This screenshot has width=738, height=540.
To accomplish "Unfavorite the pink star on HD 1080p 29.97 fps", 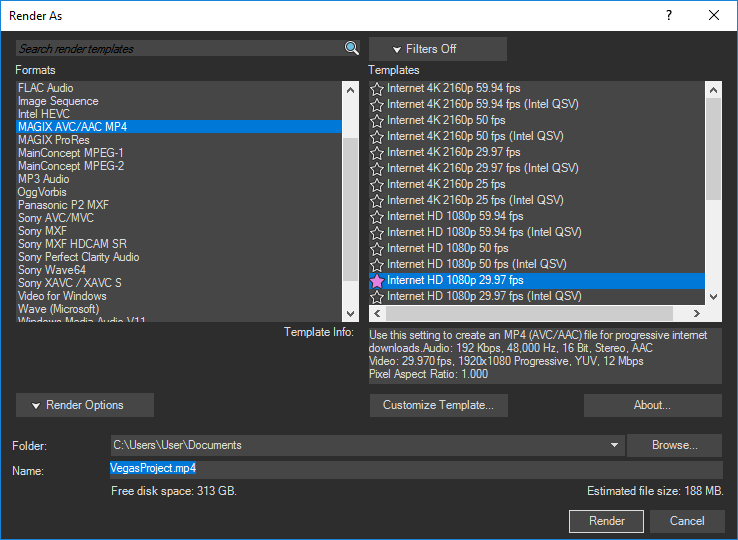I will click(377, 281).
